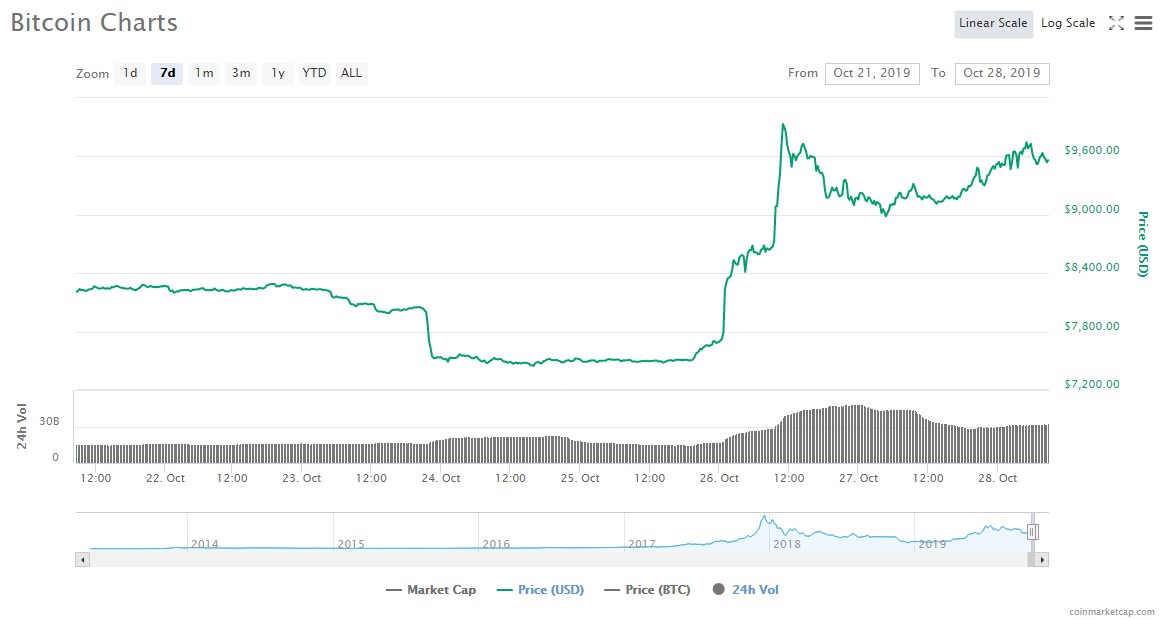Viewport: 1165px width, 620px height.
Task: Open coinmarketcap.com credit link
Action: point(1112,612)
